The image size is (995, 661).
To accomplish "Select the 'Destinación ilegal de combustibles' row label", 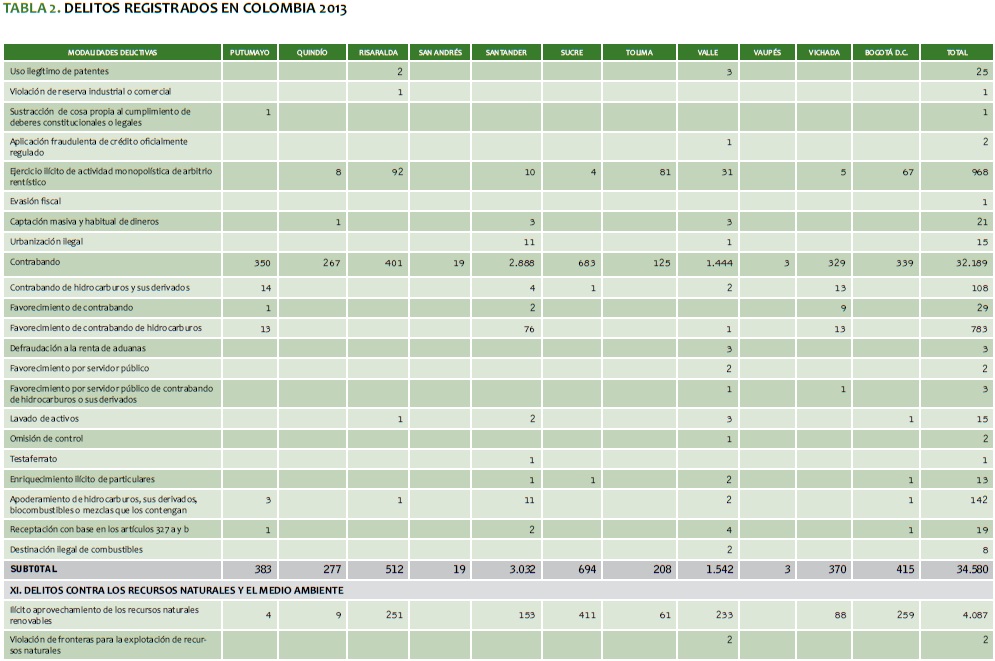I will click(x=76, y=549).
